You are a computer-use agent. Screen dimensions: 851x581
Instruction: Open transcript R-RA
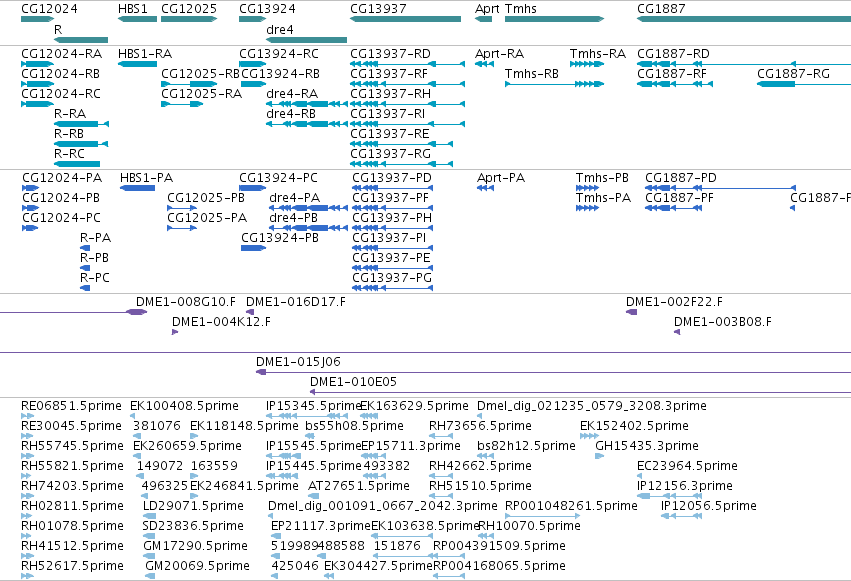pyautogui.click(x=70, y=114)
